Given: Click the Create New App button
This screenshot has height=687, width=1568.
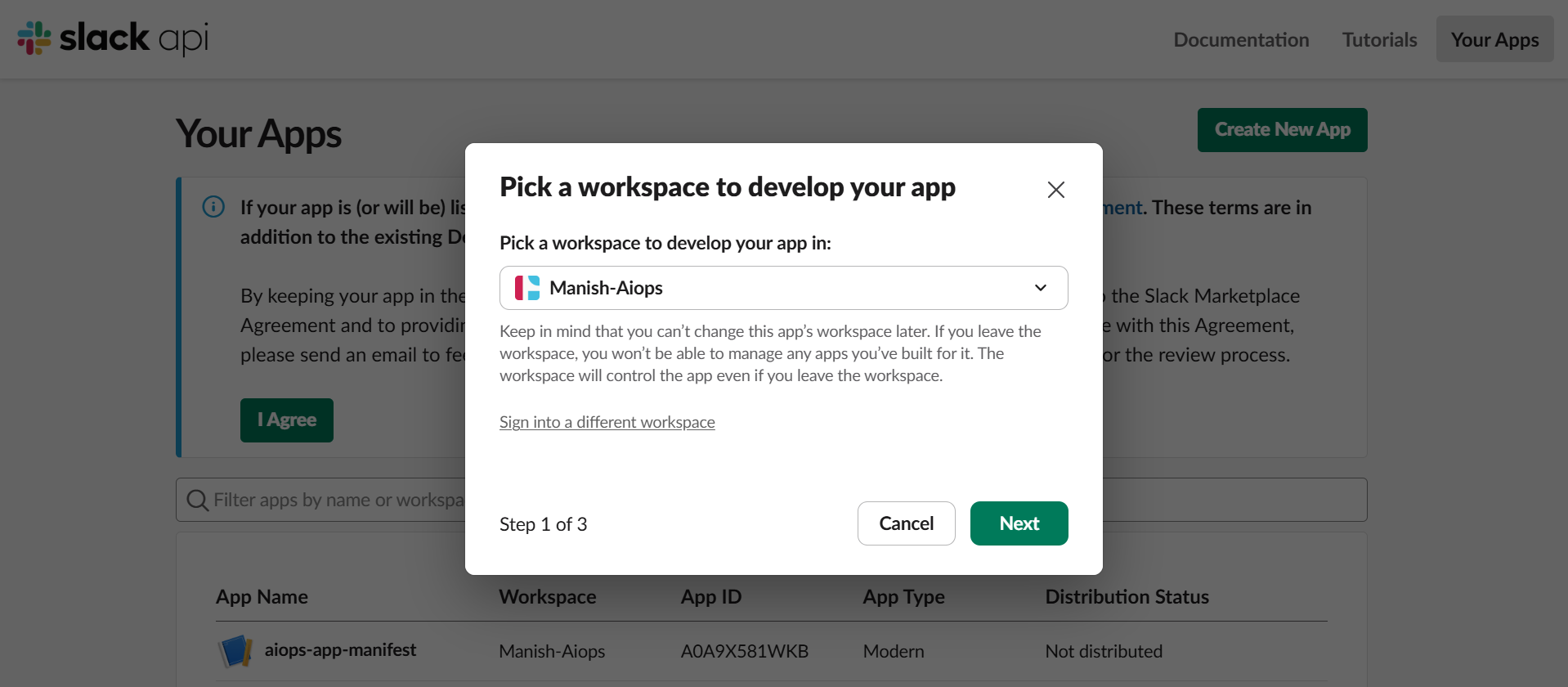Looking at the screenshot, I should [1282, 130].
